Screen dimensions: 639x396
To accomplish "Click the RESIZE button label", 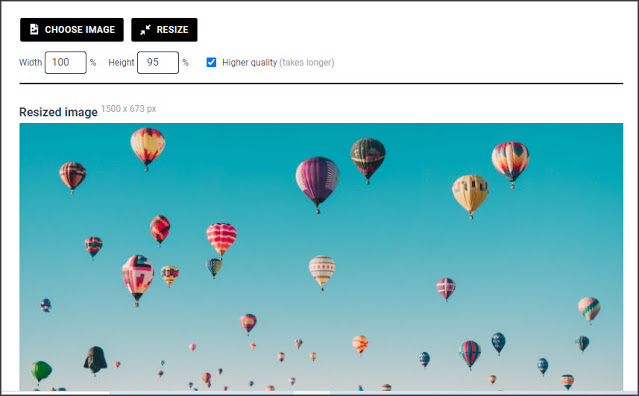I will pos(172,30).
